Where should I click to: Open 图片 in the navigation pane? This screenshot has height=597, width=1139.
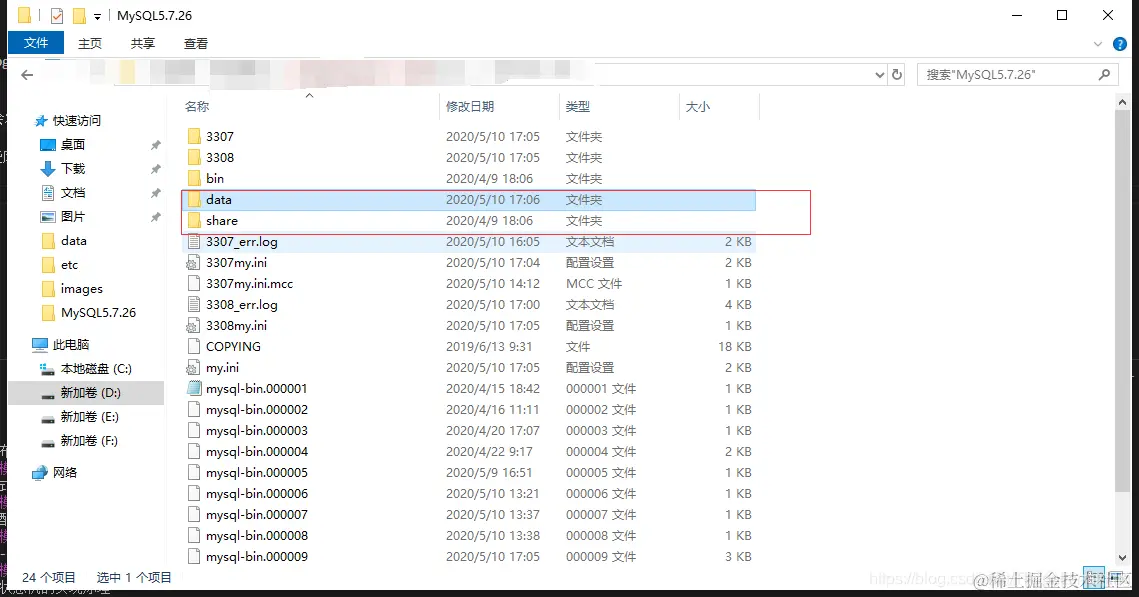(x=73, y=216)
